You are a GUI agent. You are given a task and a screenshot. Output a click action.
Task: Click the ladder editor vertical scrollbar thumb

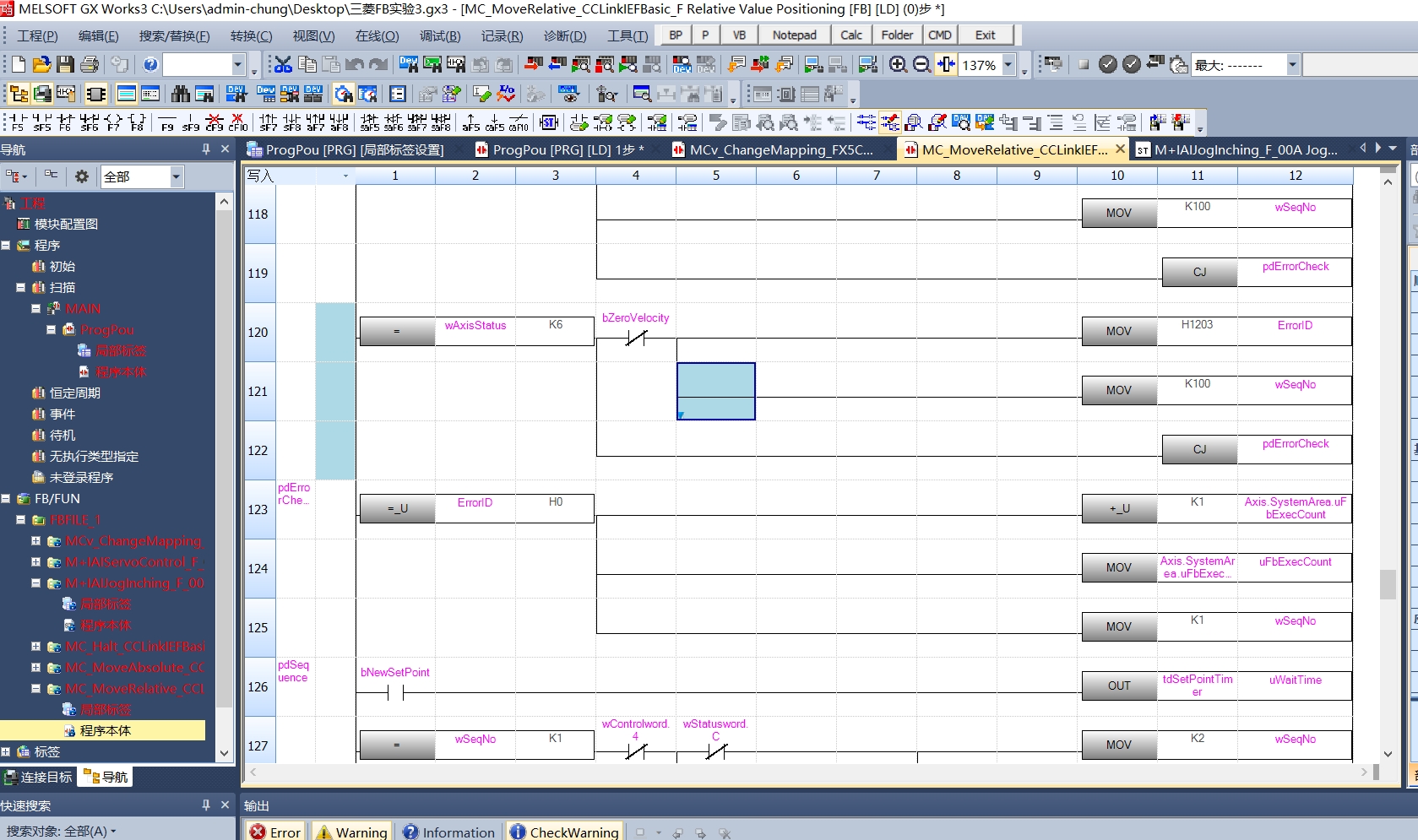tap(1388, 584)
